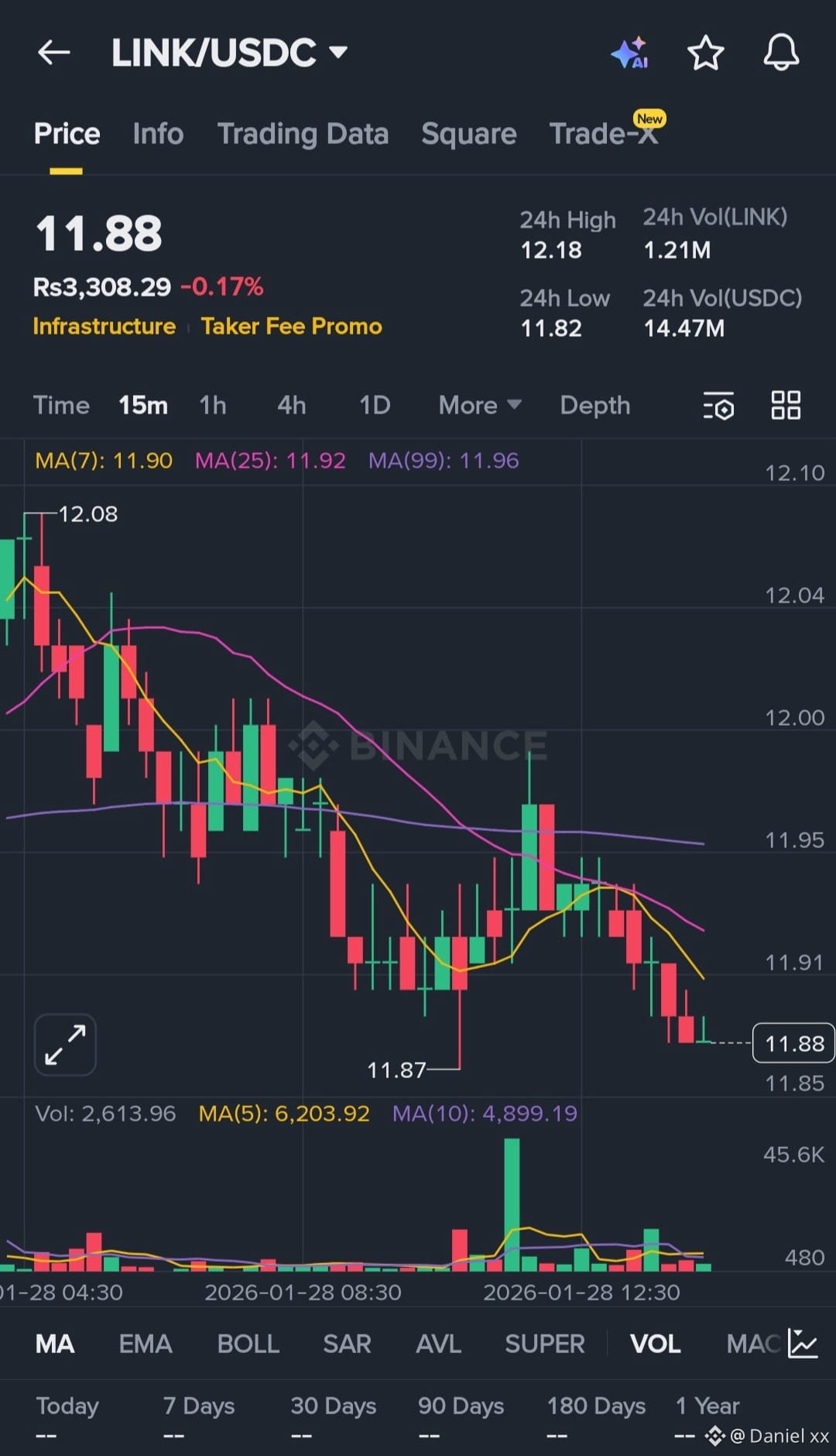Tap the 2026-01-28 12:30 time axis label

tap(581, 1293)
